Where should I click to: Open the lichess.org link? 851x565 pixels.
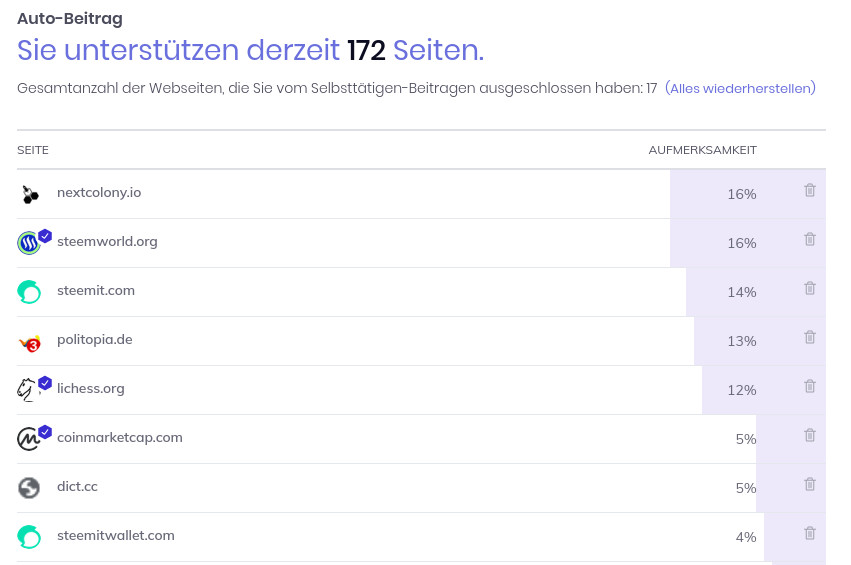click(x=91, y=389)
